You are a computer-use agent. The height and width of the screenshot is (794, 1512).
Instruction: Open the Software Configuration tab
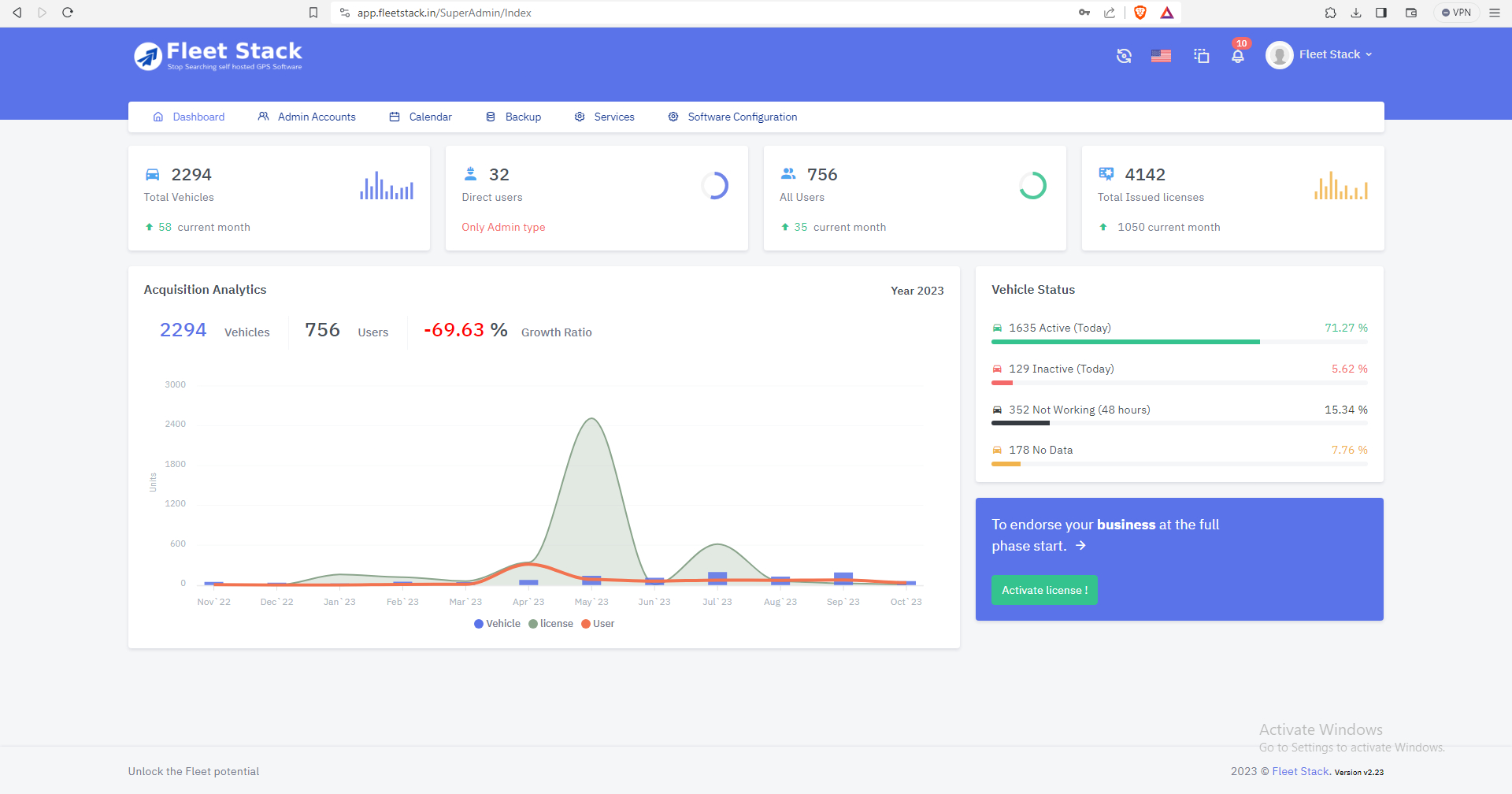(733, 117)
